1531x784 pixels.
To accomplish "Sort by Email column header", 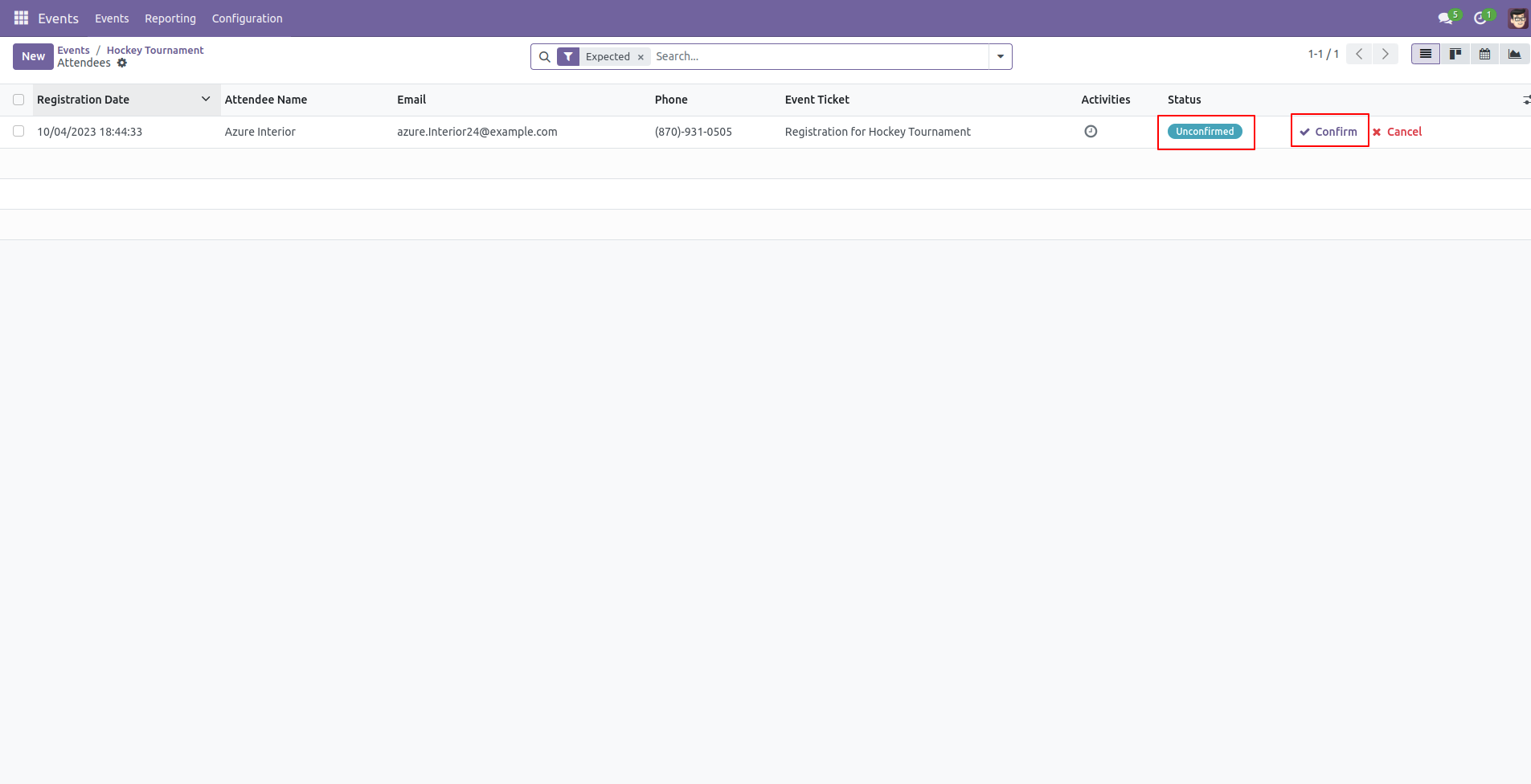I will point(411,100).
